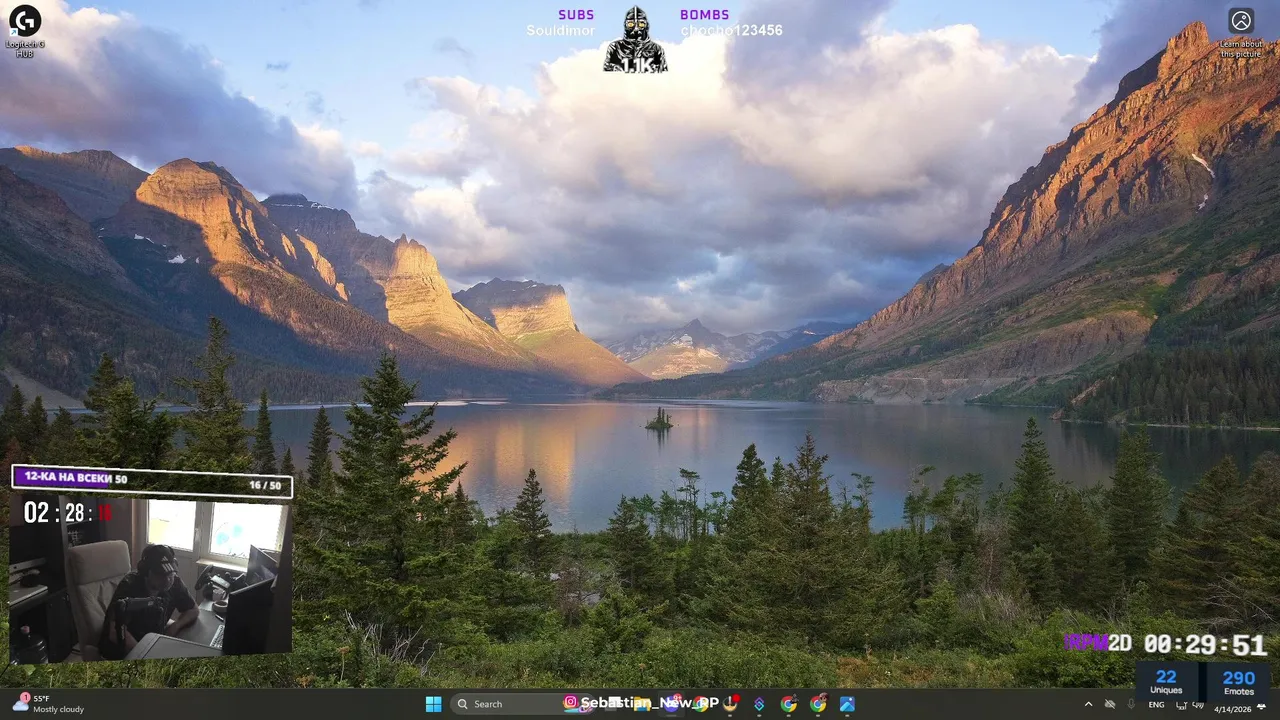Screen dimensions: 1280x720
Task: Click the microphone tray icon
Action: click(1131, 705)
